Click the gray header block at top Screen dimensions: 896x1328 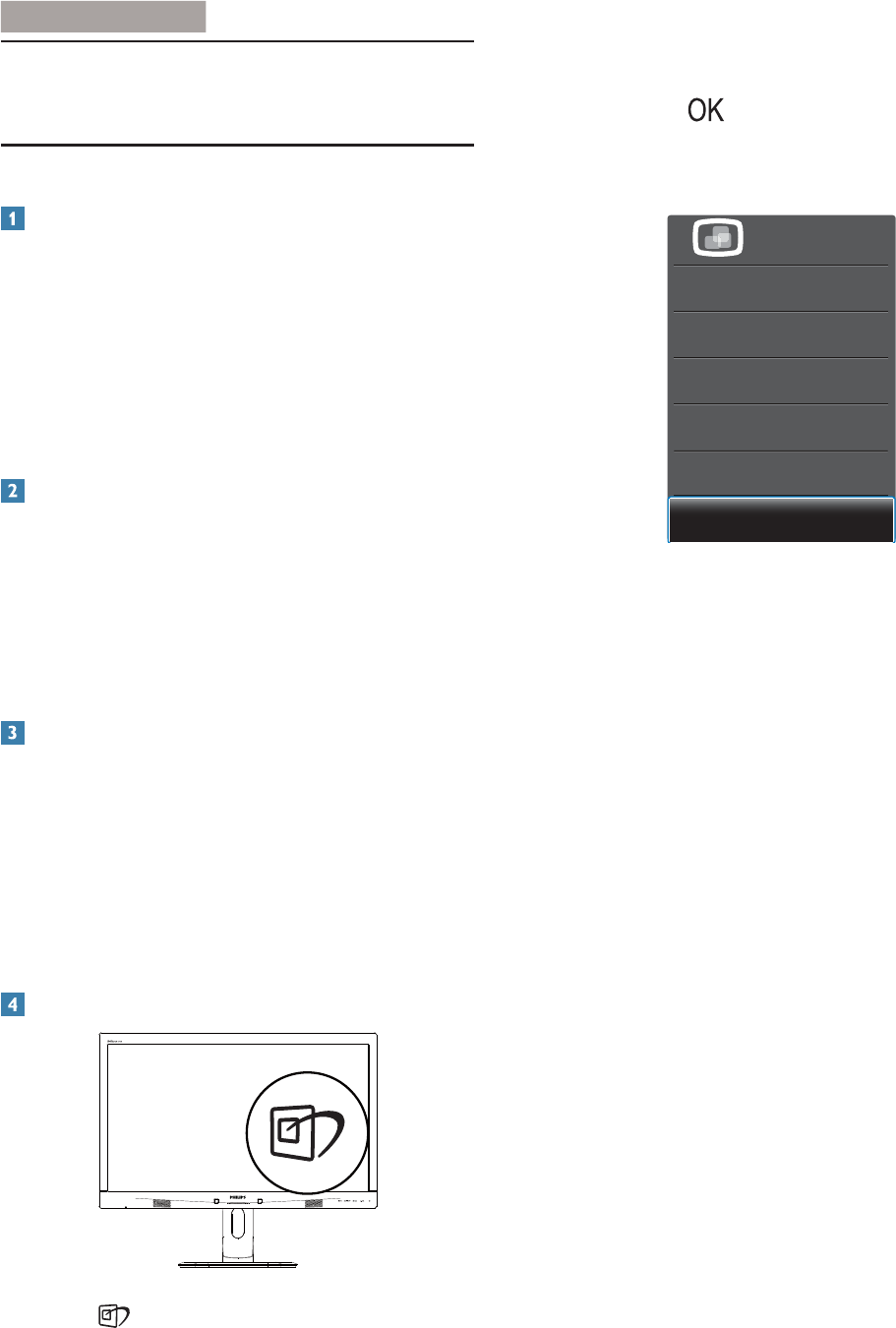pyautogui.click(x=103, y=17)
